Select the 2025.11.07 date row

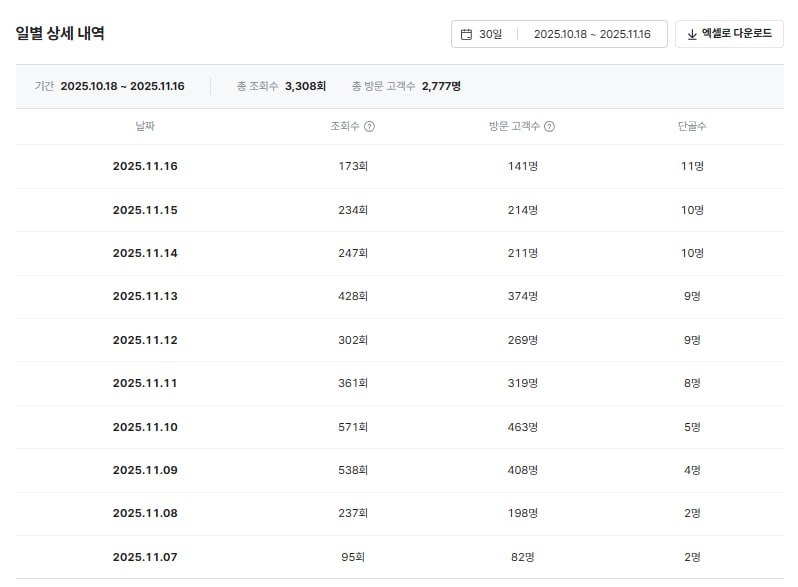(x=145, y=557)
